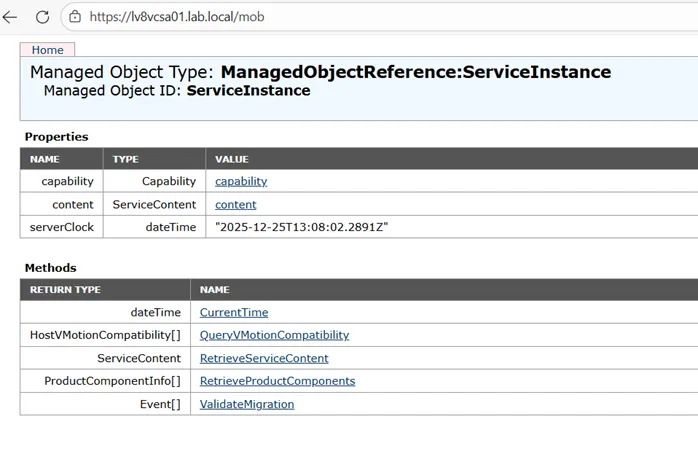
Task: Click the Properties NAME column header
Action: pyautogui.click(x=45, y=159)
